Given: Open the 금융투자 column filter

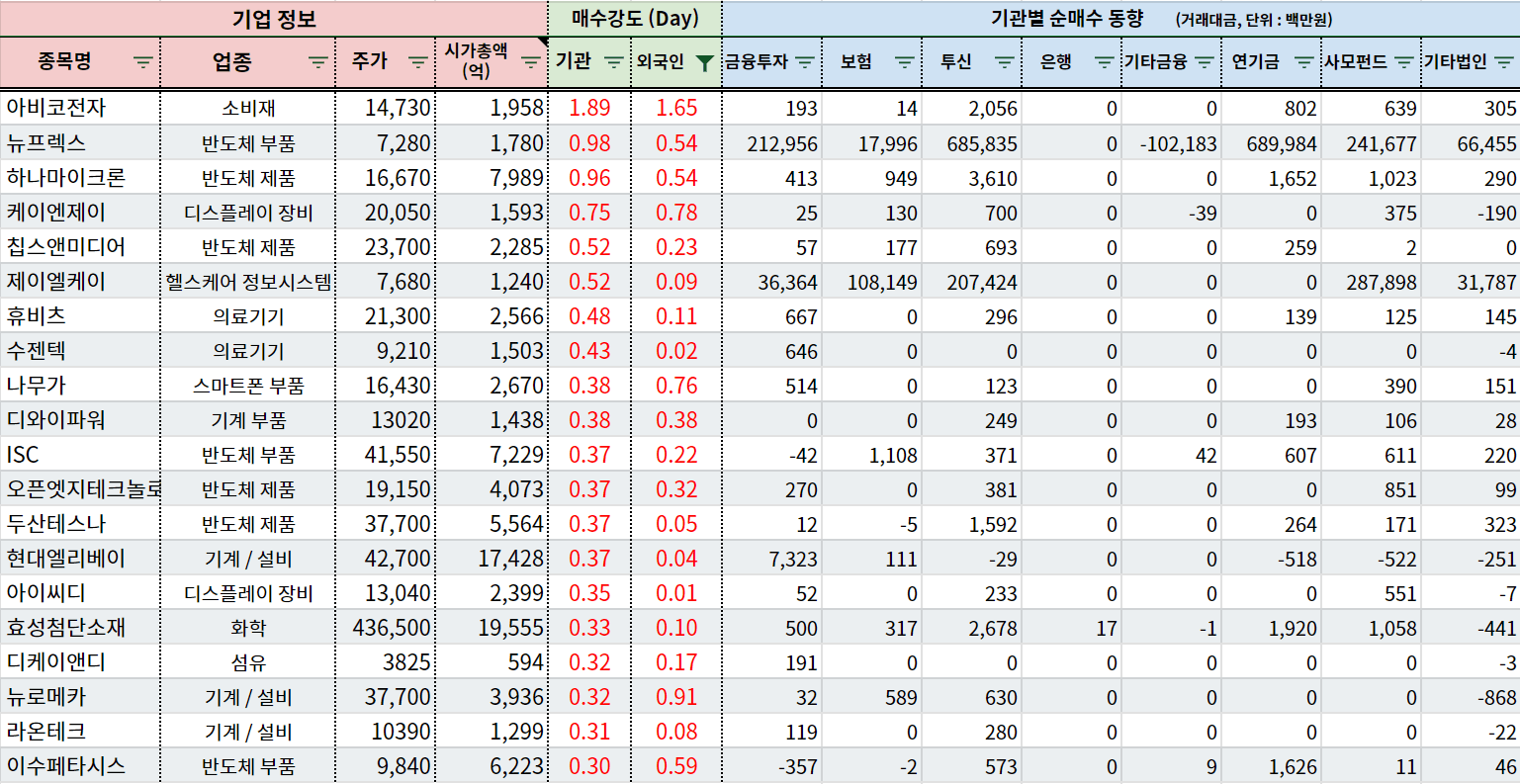Looking at the screenshot, I should (805, 62).
